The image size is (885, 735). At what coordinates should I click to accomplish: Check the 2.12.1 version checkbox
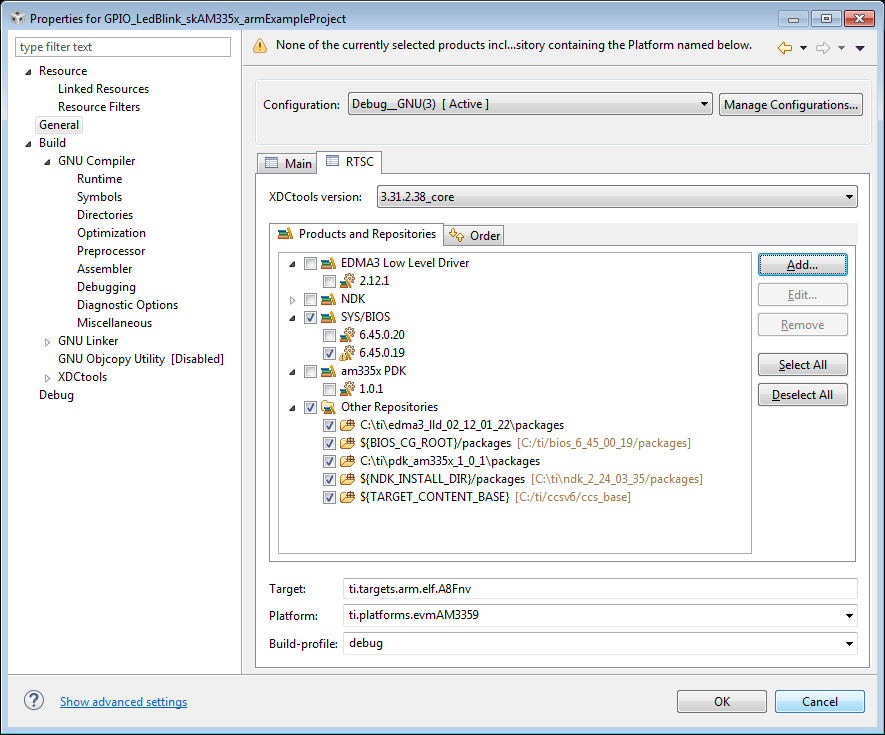pos(329,281)
